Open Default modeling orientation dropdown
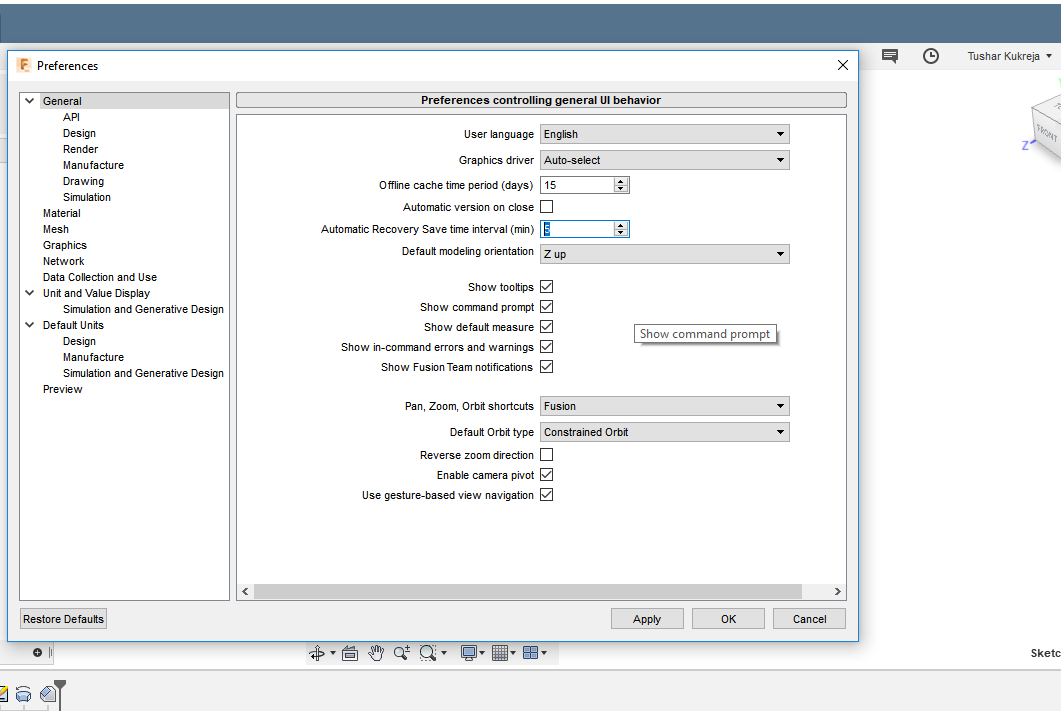 pyautogui.click(x=664, y=254)
